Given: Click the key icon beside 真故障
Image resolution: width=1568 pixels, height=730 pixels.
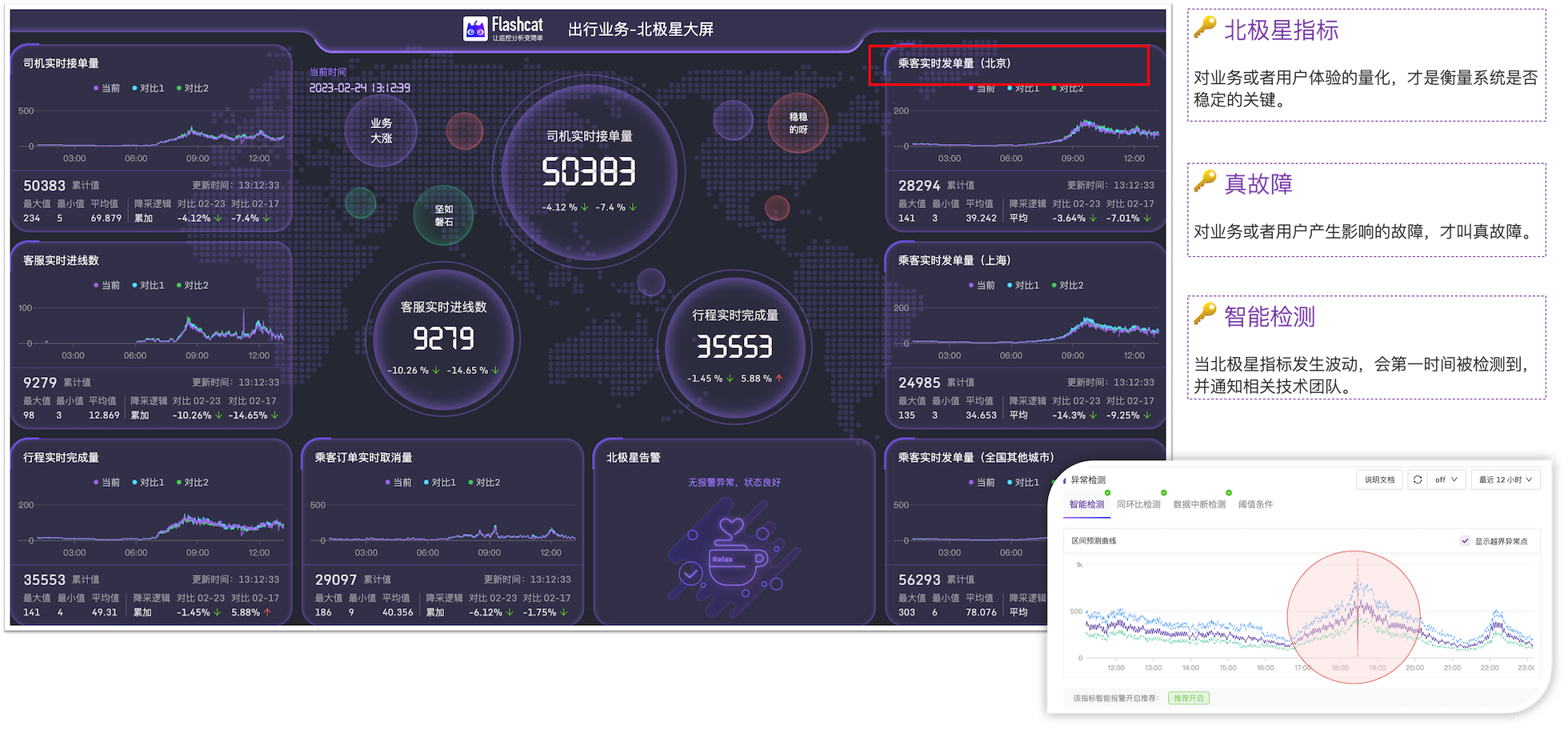Looking at the screenshot, I should (x=1205, y=181).
